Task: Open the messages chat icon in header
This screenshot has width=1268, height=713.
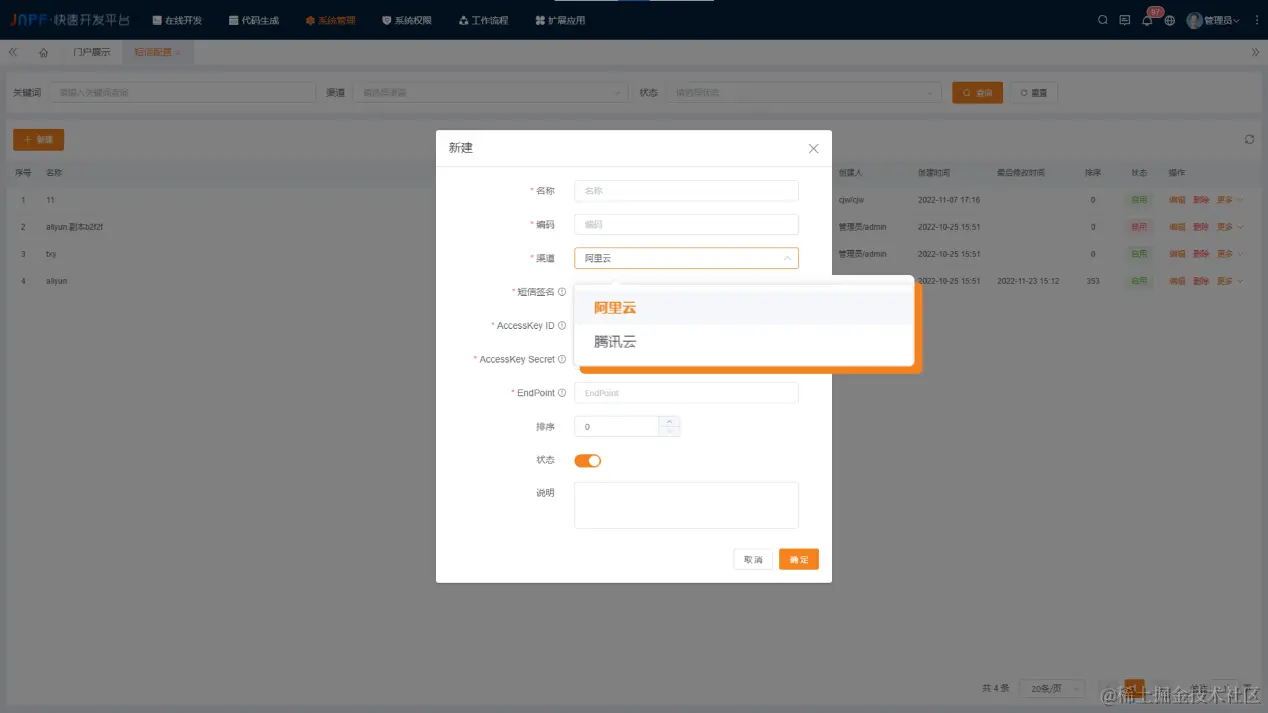Action: 1125,20
